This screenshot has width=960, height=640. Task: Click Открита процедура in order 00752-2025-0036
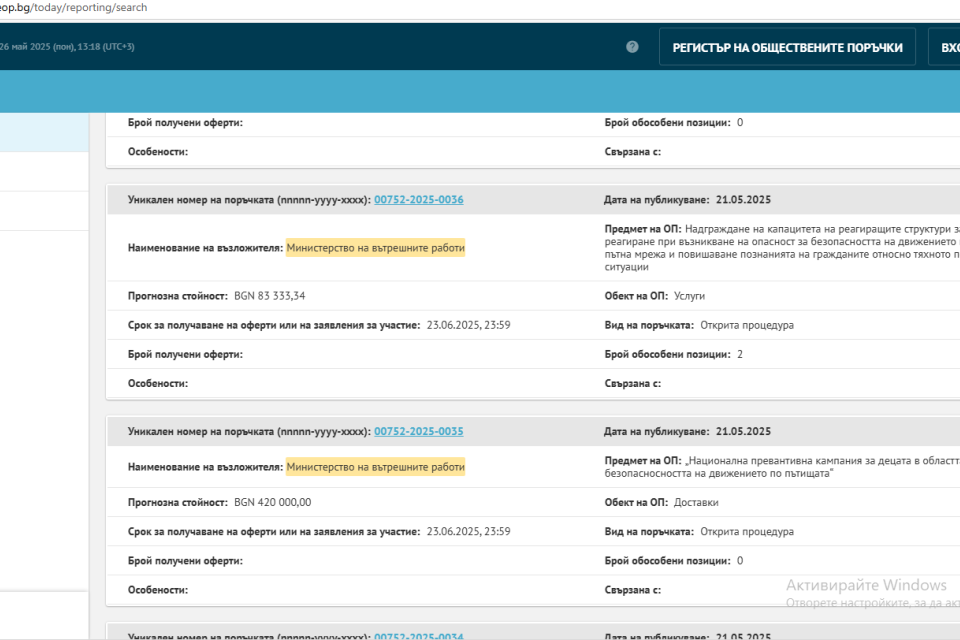(747, 325)
